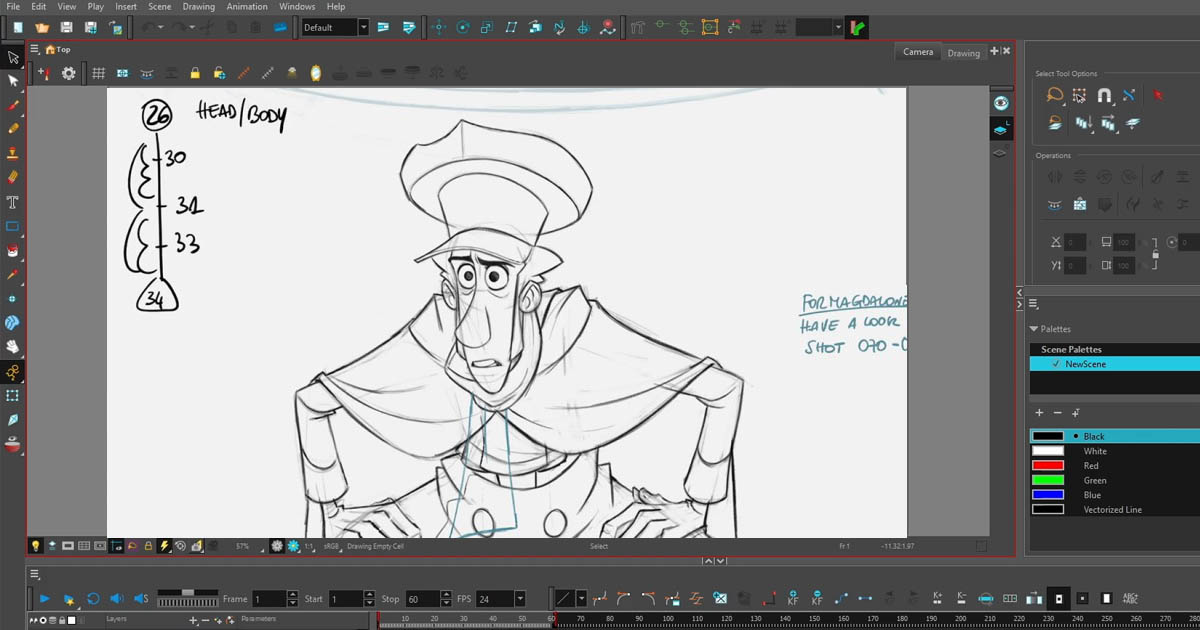Select the Paint bucket tool
The height and width of the screenshot is (630, 1200).
click(x=13, y=250)
